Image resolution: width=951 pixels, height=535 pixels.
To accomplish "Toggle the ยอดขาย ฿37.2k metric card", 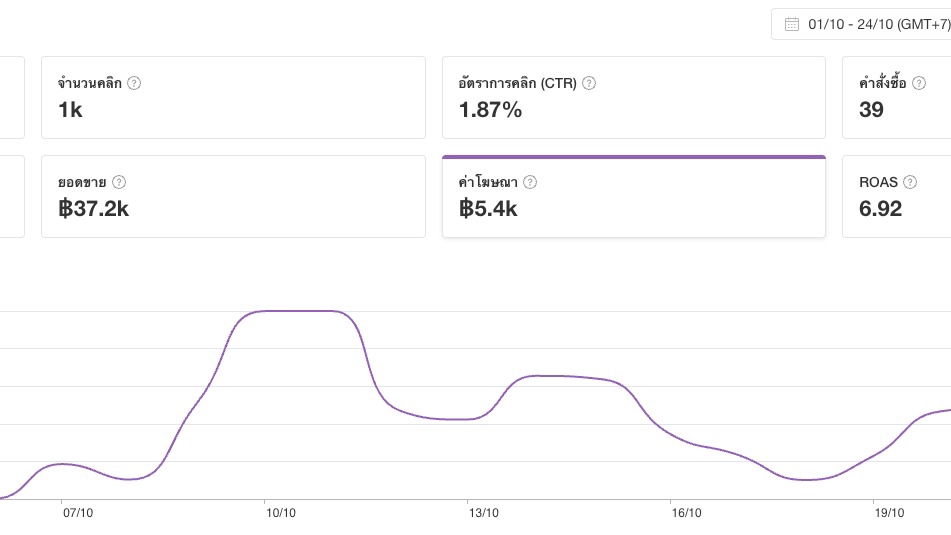I will [x=233, y=196].
